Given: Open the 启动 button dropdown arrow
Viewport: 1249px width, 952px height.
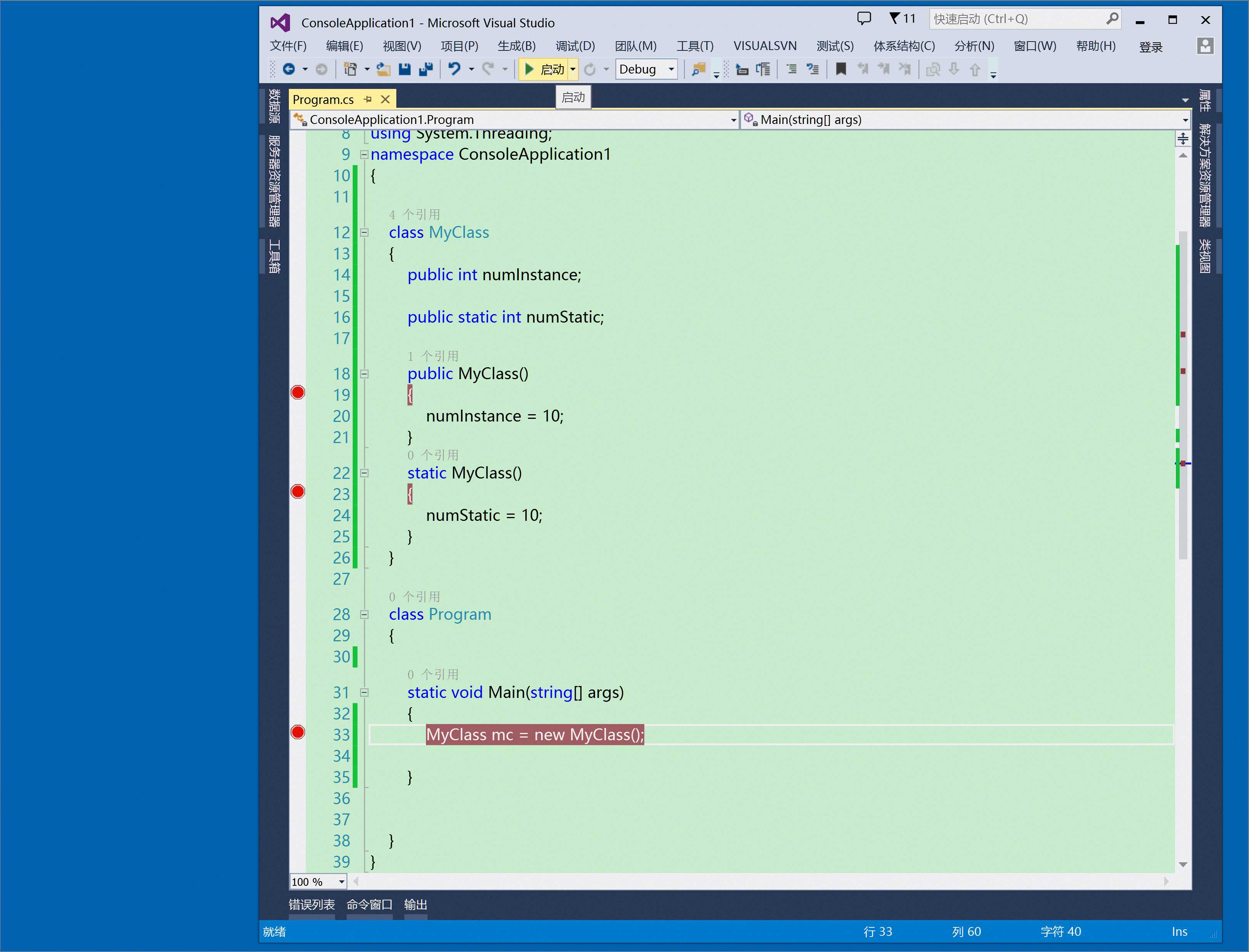Looking at the screenshot, I should coord(573,69).
